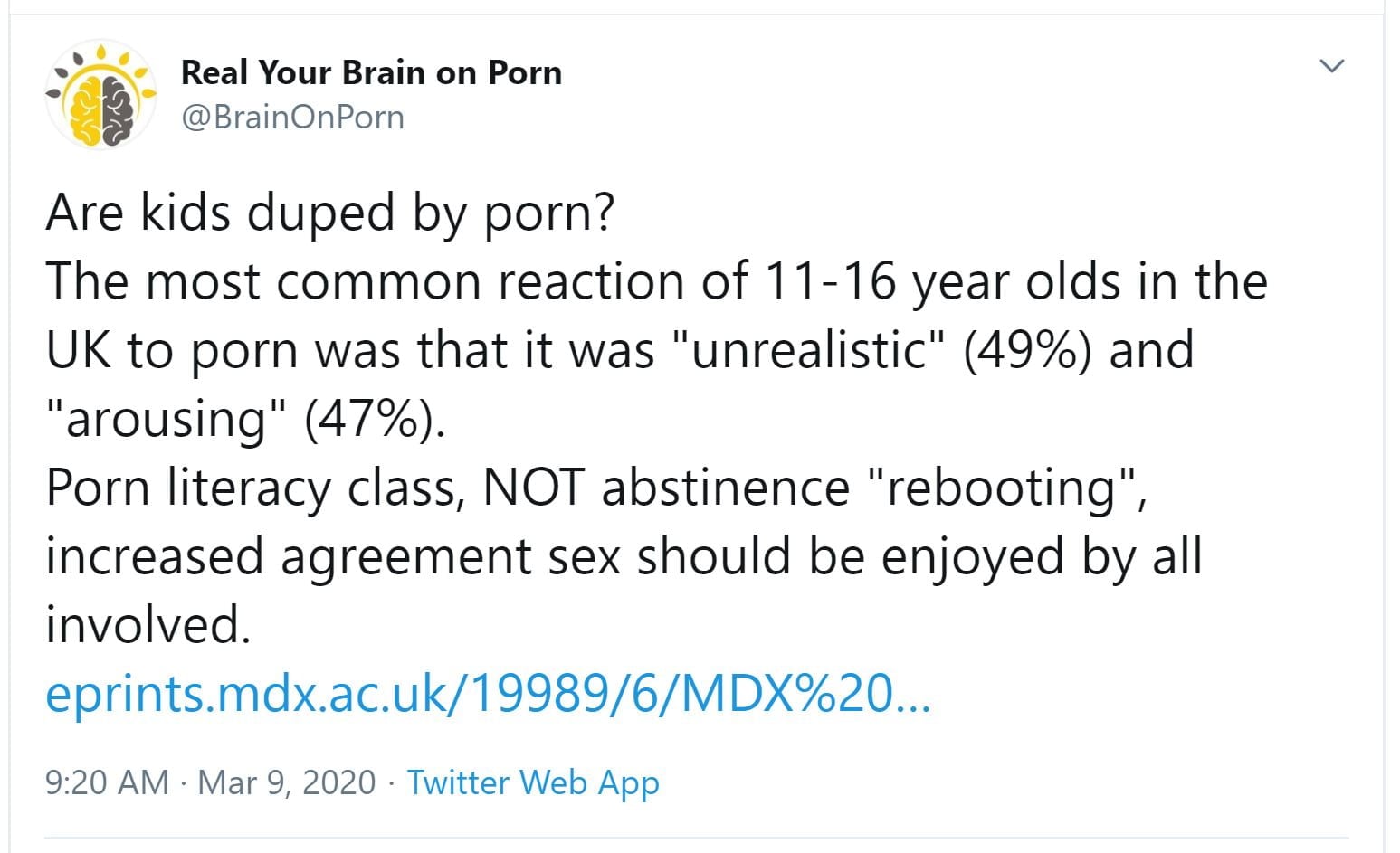Click the capitalized word NOT
The image size is (1400, 853).
[533, 488]
